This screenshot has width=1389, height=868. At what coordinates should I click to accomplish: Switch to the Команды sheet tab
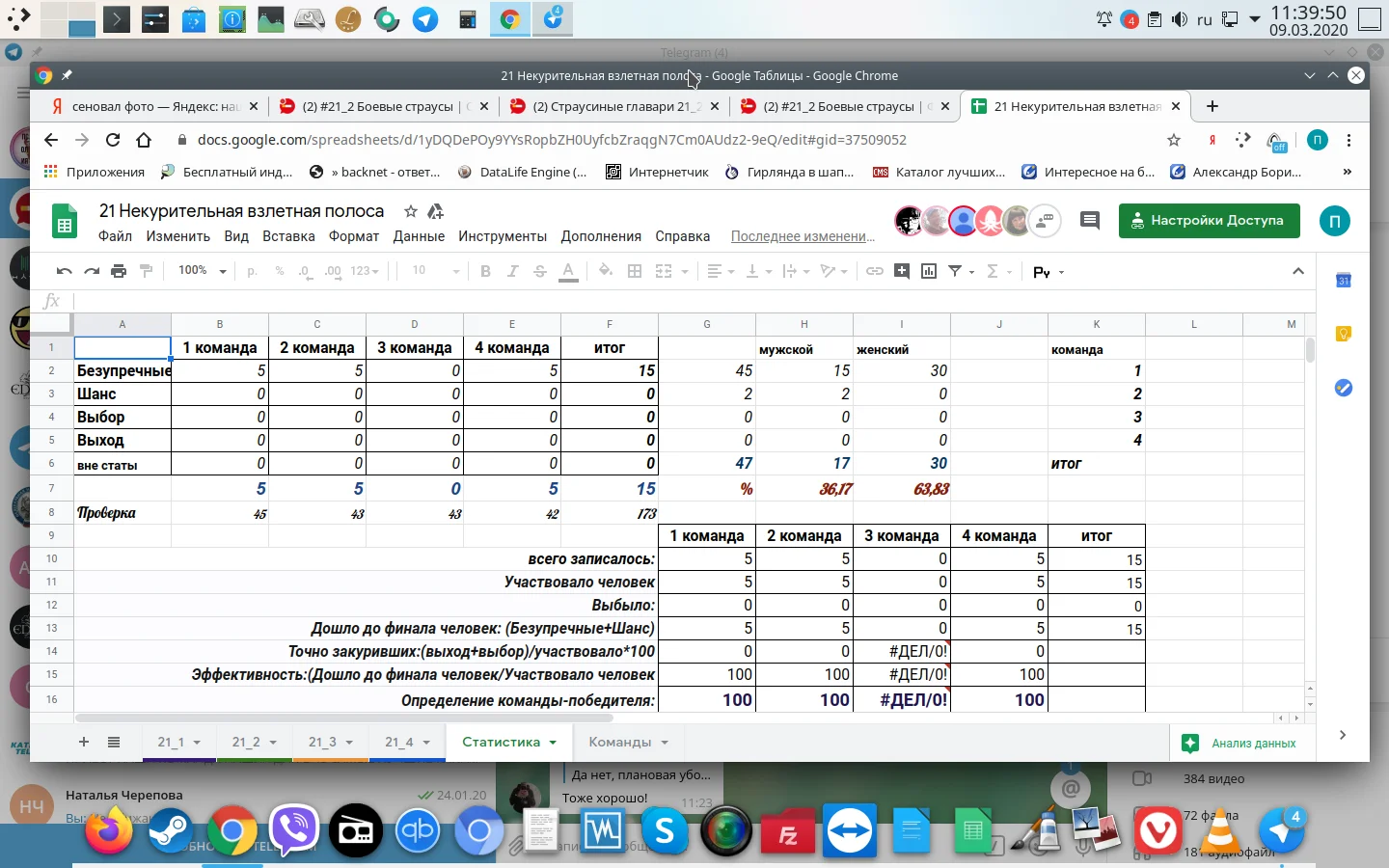618,743
